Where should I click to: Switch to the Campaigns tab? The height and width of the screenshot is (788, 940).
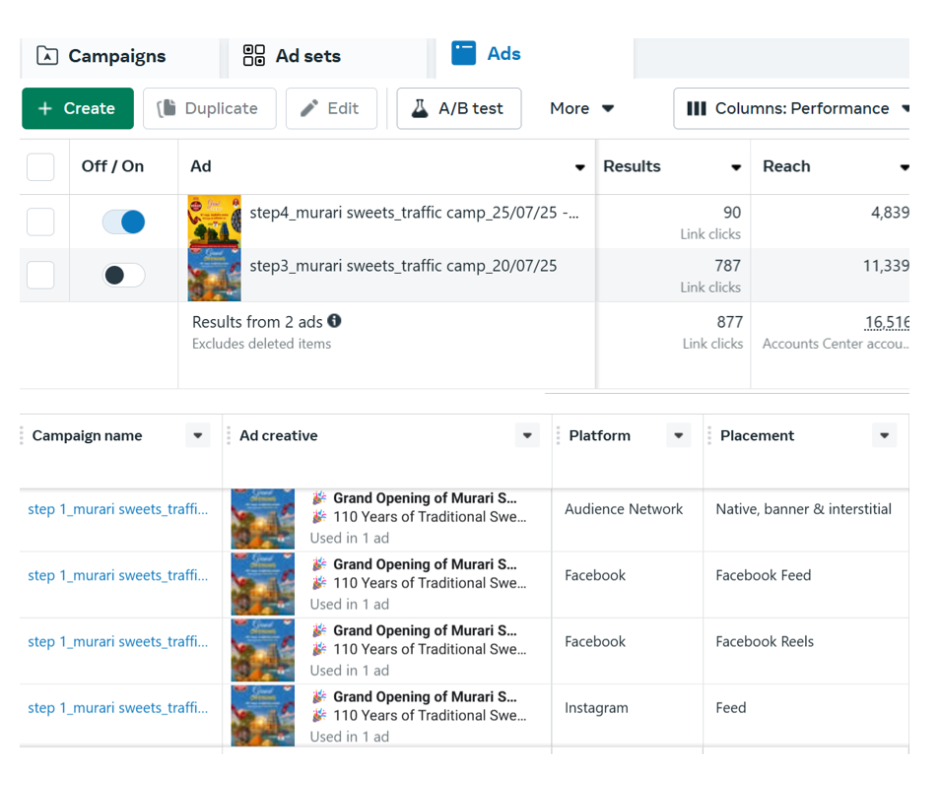tap(116, 56)
